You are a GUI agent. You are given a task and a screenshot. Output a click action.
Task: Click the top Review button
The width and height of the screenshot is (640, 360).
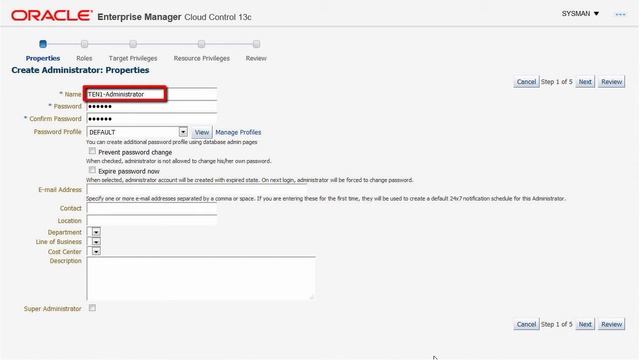(611, 82)
